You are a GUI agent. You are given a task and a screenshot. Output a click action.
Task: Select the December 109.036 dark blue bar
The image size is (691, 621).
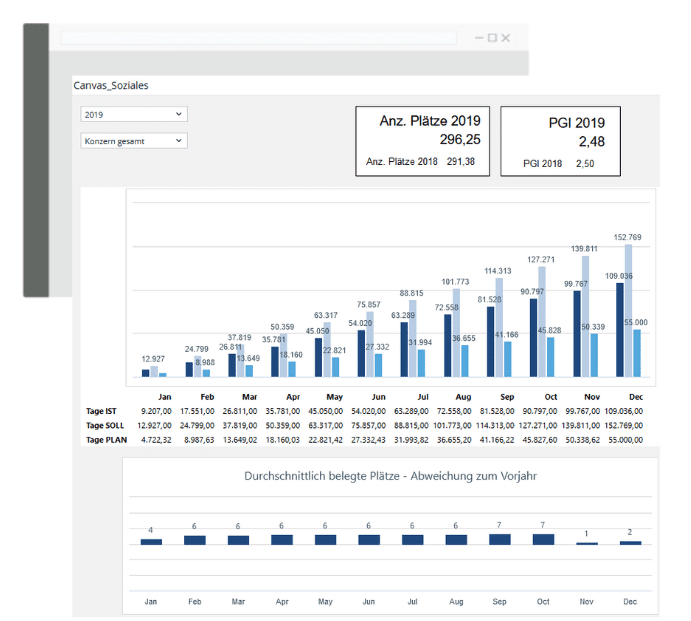click(x=620, y=330)
